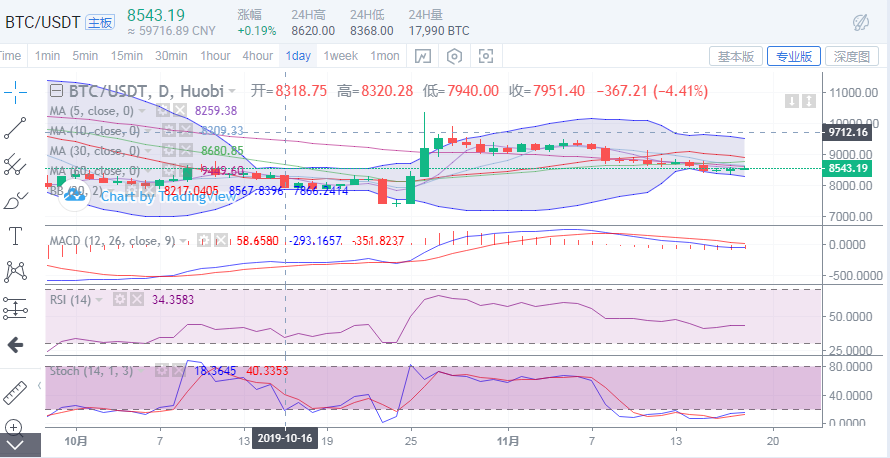
Task: Remove the MACD indicator
Action: point(221,241)
